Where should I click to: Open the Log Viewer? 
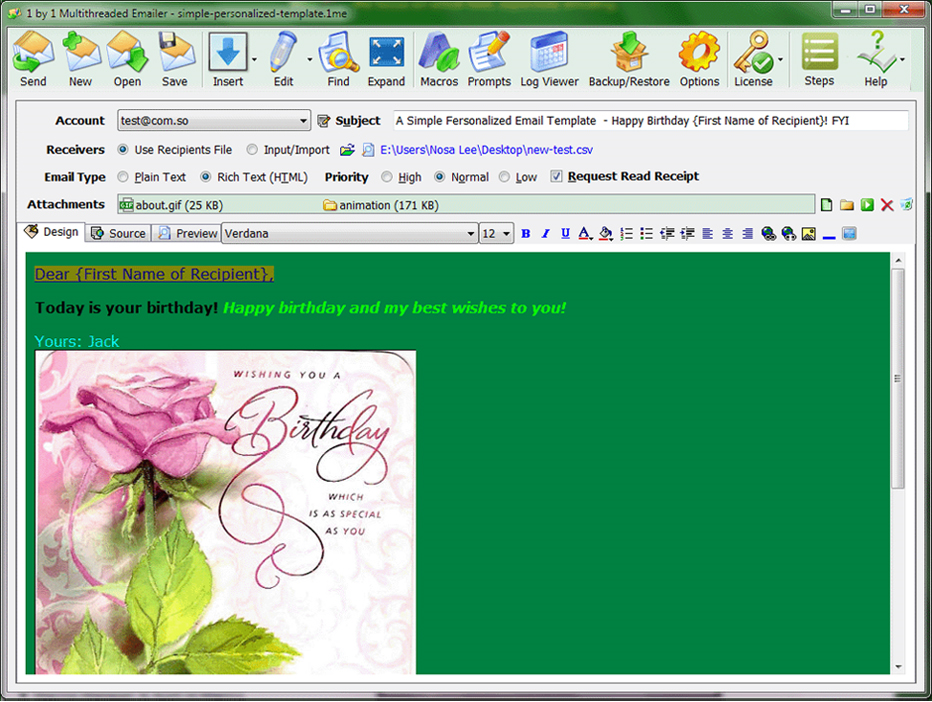(549, 59)
